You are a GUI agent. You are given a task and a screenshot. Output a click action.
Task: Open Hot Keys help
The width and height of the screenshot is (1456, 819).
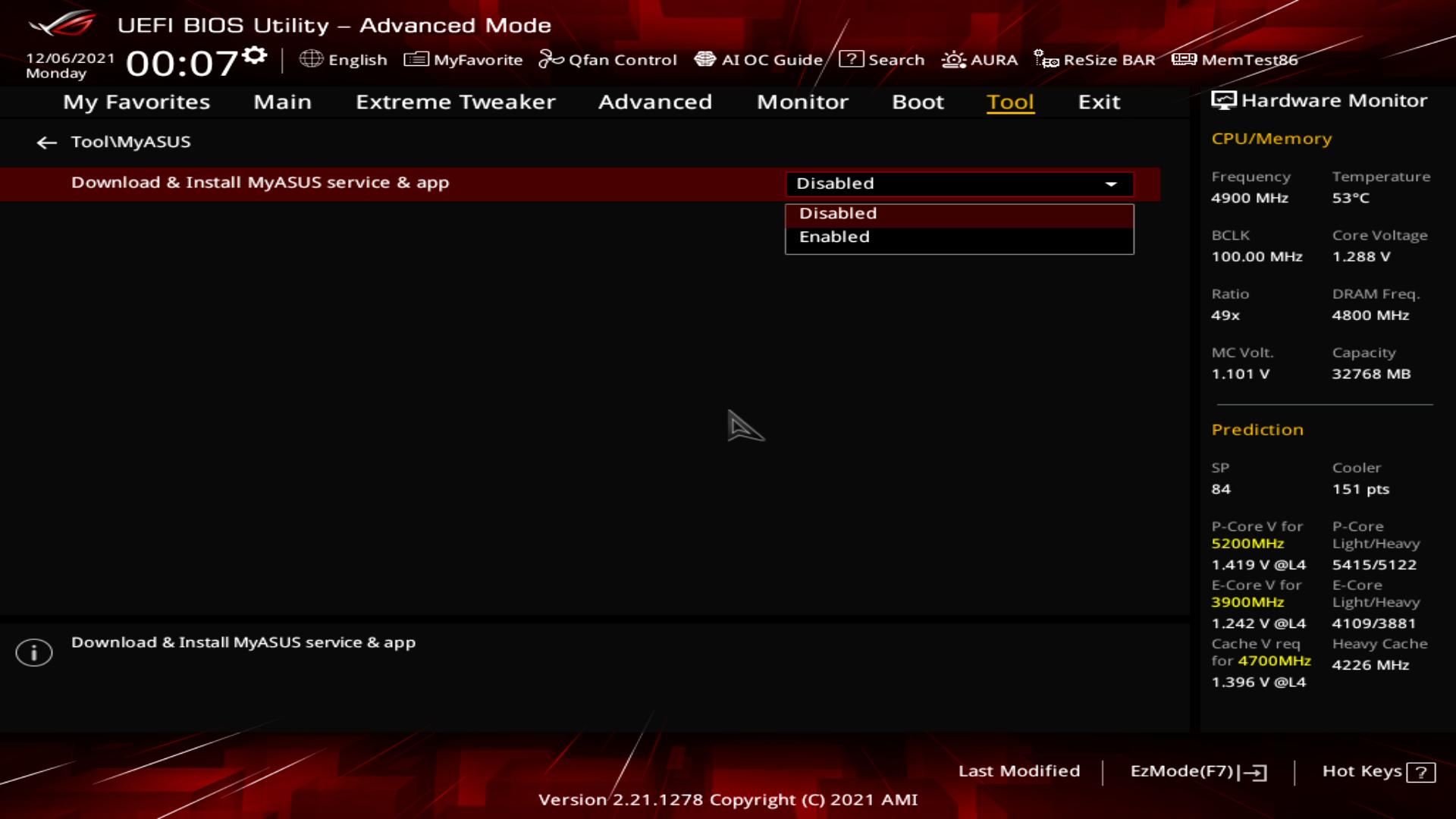[x=1378, y=771]
